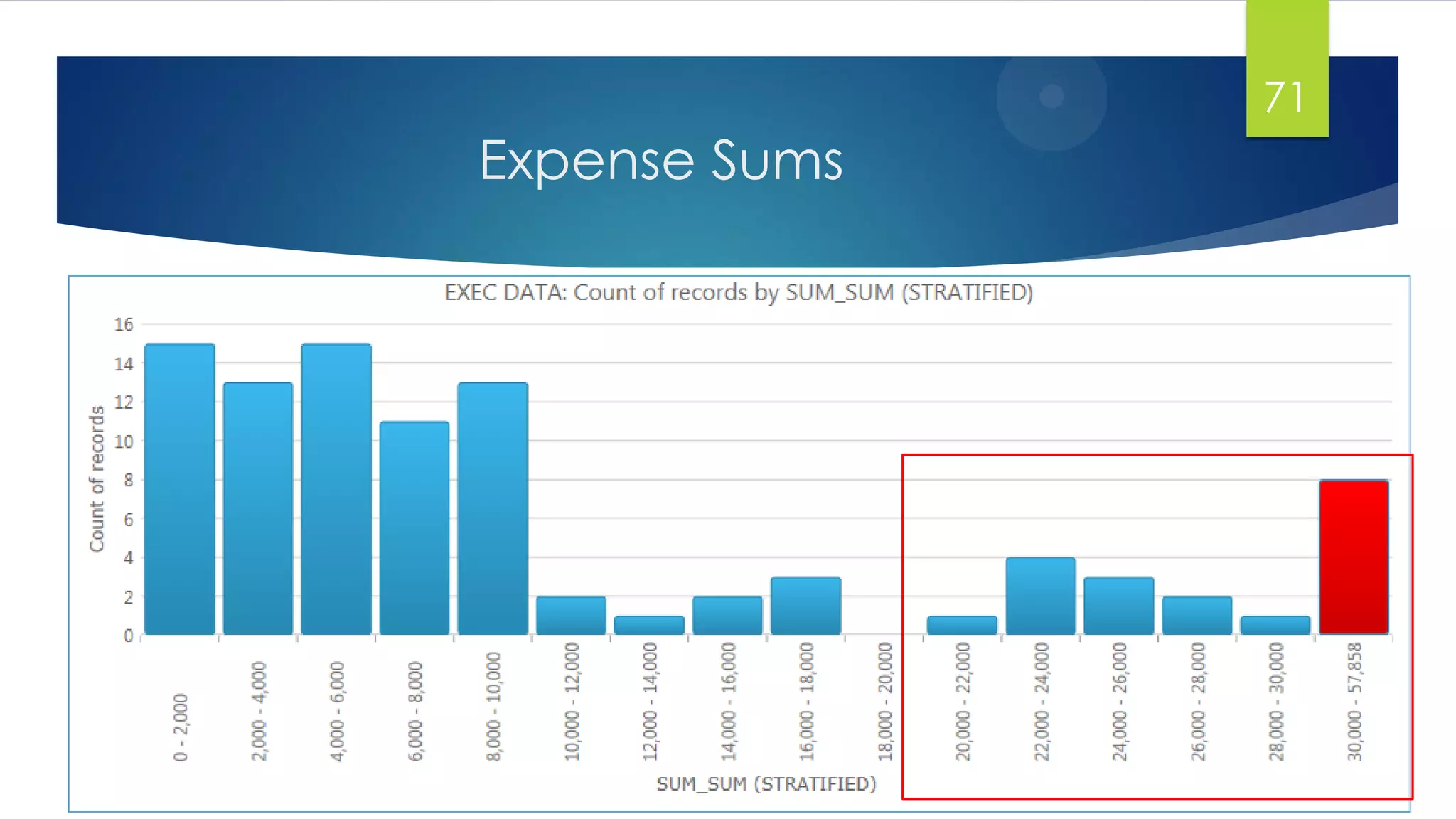This screenshot has width=1456, height=819.
Task: Select the 6,000 - 8,000 bar
Action: click(414, 528)
